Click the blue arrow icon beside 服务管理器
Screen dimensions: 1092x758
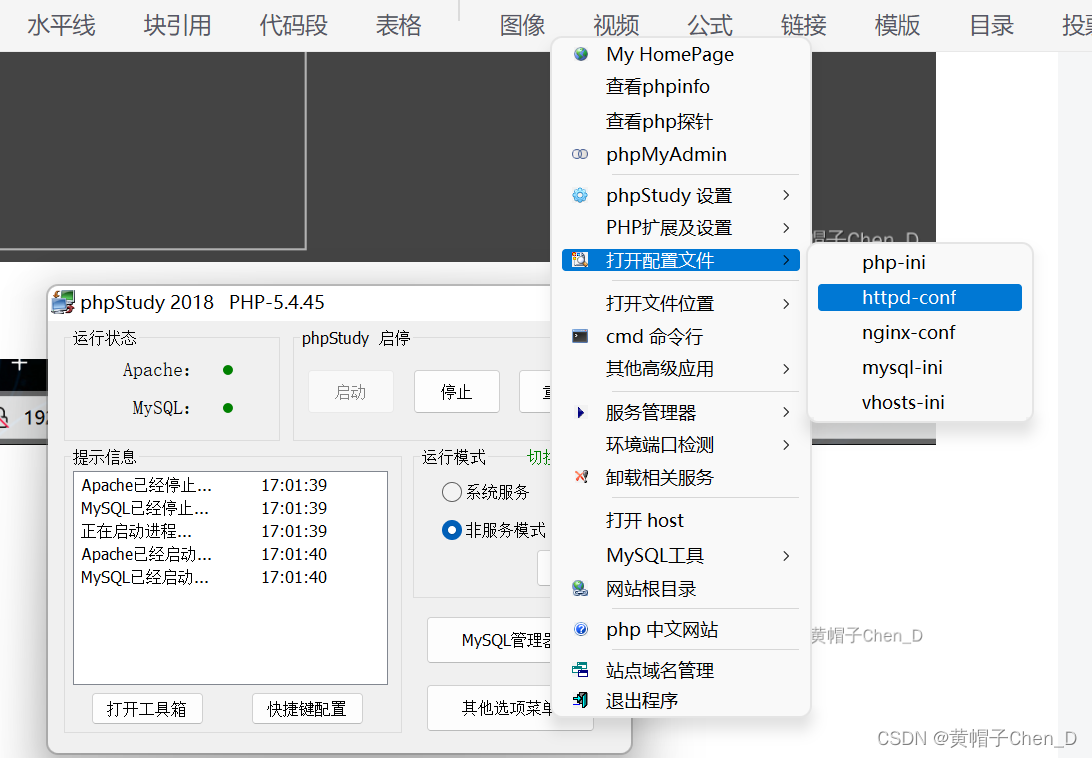point(580,412)
